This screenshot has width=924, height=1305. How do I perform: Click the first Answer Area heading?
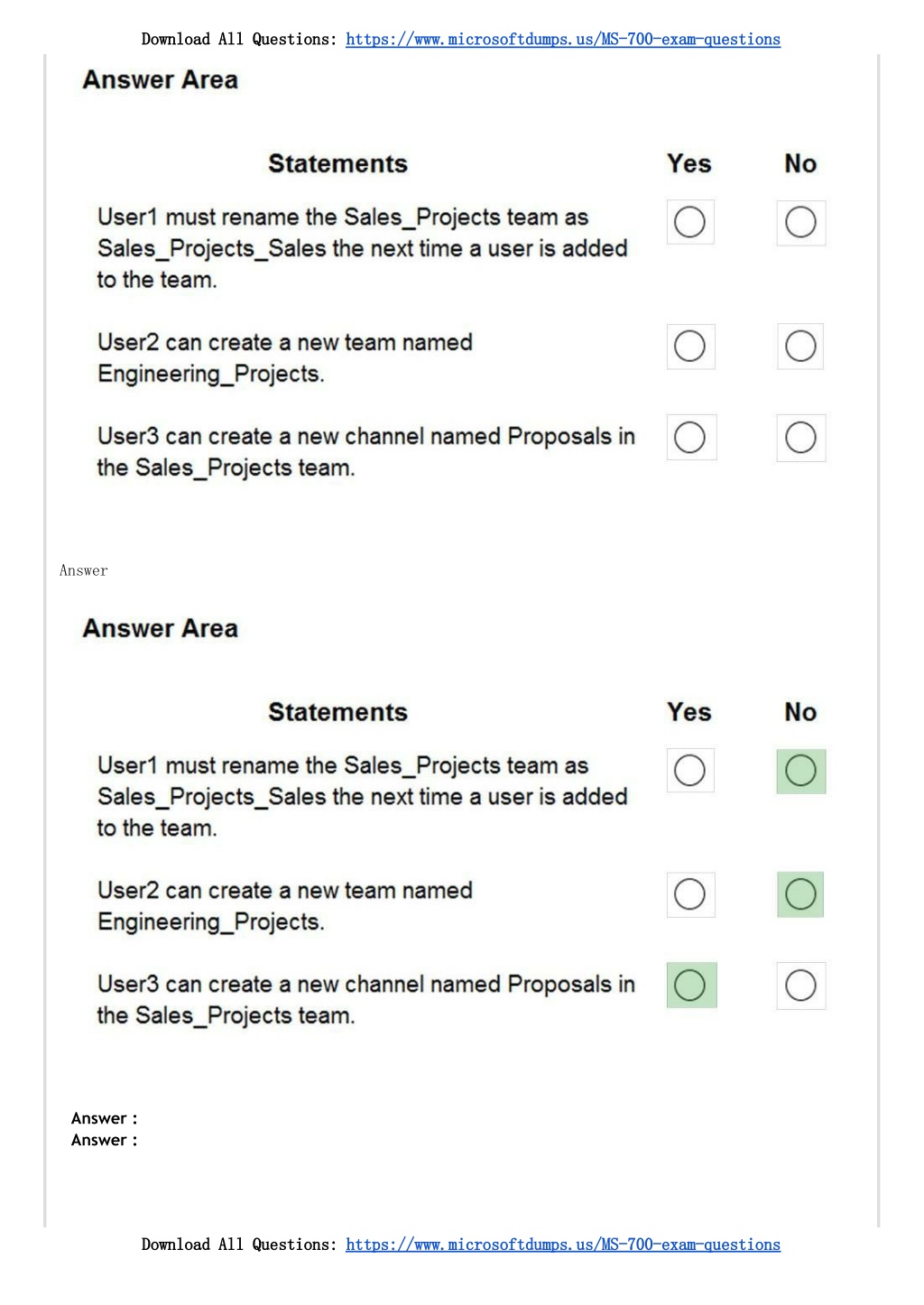pos(161,80)
